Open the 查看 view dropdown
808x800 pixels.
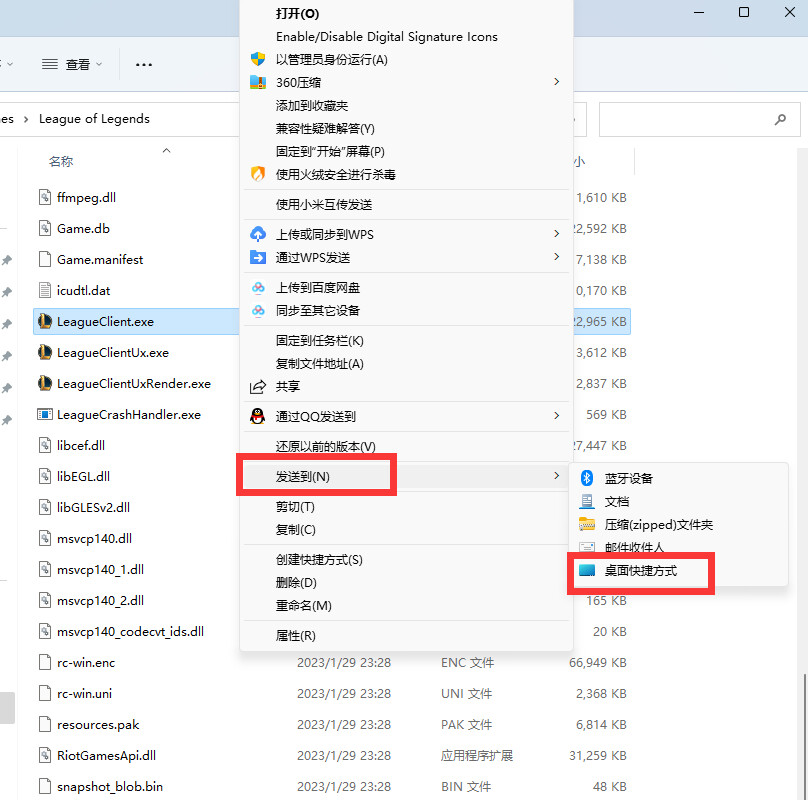(x=72, y=64)
